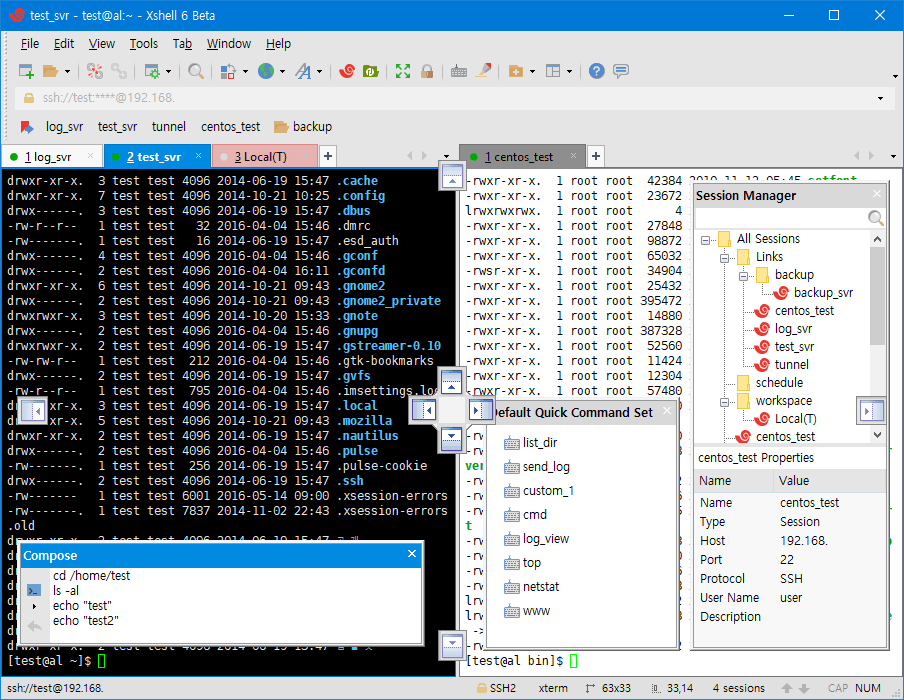904x700 pixels.
Task: Open the Tools menu
Action: coord(143,44)
